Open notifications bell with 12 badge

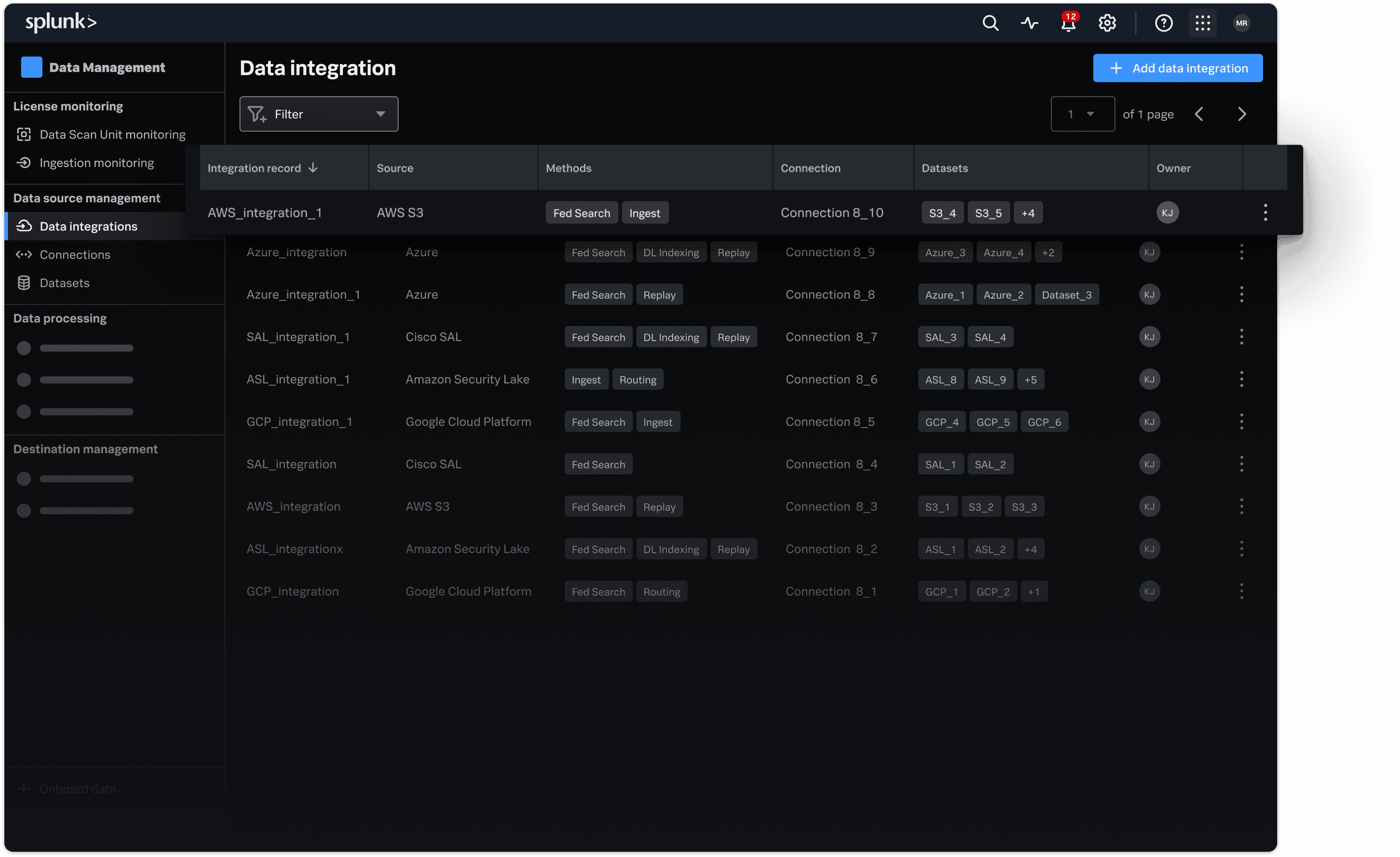[1068, 23]
